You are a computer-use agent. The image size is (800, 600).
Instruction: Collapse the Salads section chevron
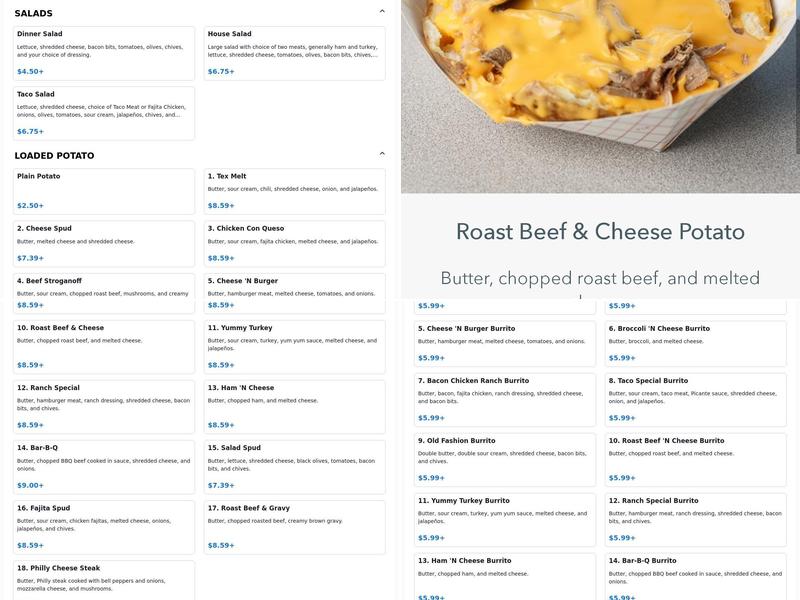382,12
